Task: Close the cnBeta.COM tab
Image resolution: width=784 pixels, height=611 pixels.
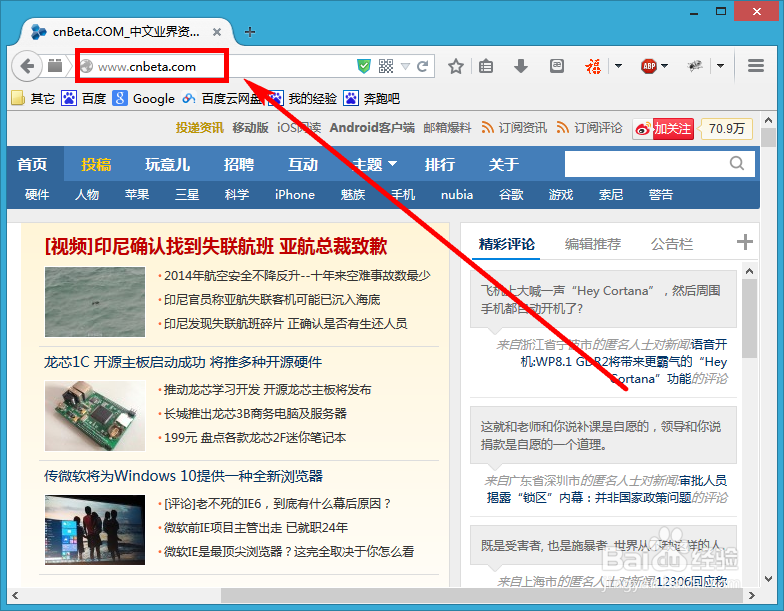Action: [217, 32]
